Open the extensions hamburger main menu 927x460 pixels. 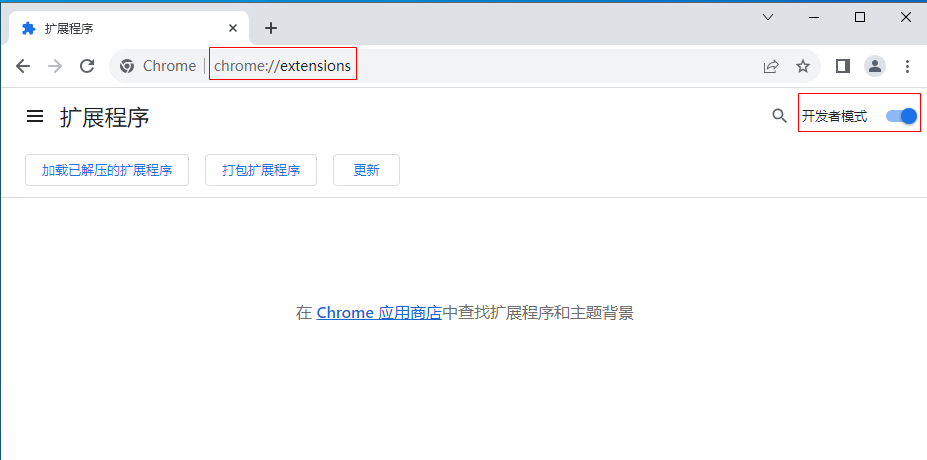[35, 116]
